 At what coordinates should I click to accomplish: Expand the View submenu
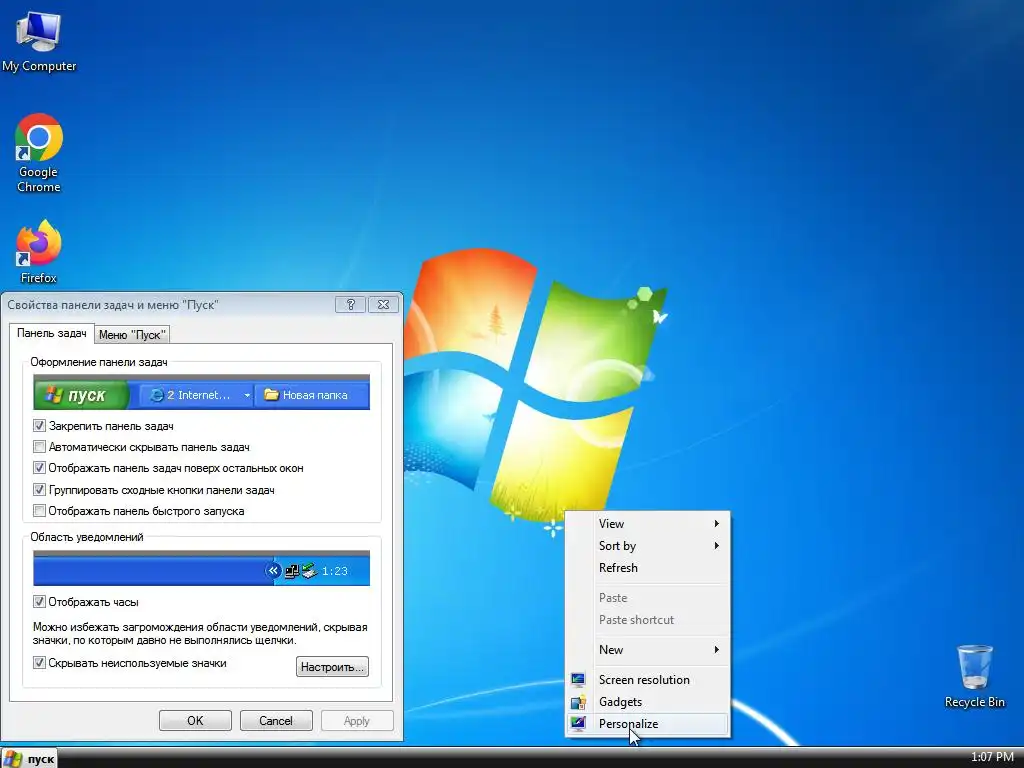(647, 524)
